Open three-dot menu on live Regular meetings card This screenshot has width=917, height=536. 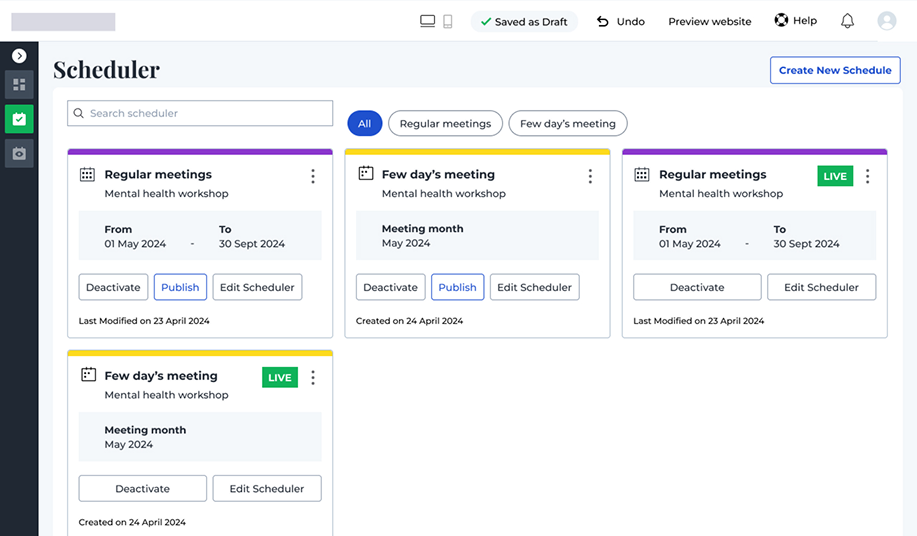click(867, 176)
